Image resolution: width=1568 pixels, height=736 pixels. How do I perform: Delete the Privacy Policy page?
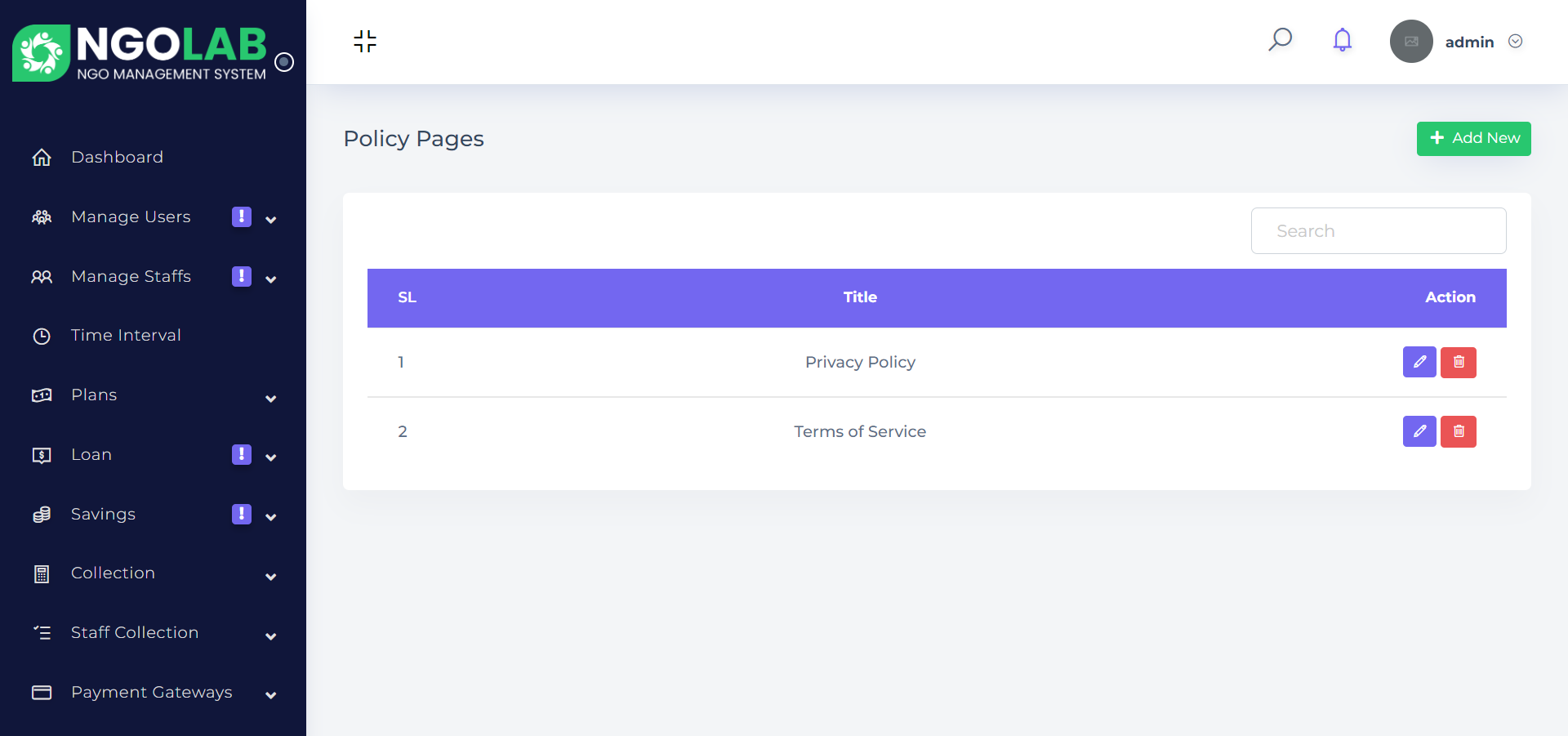pos(1459,362)
